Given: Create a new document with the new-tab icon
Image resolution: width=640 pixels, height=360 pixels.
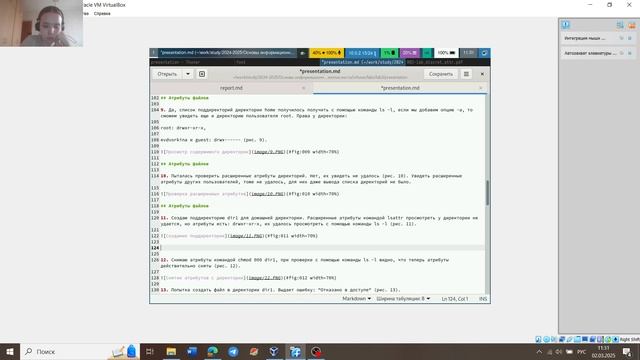Looking at the screenshot, I should 202,74.
